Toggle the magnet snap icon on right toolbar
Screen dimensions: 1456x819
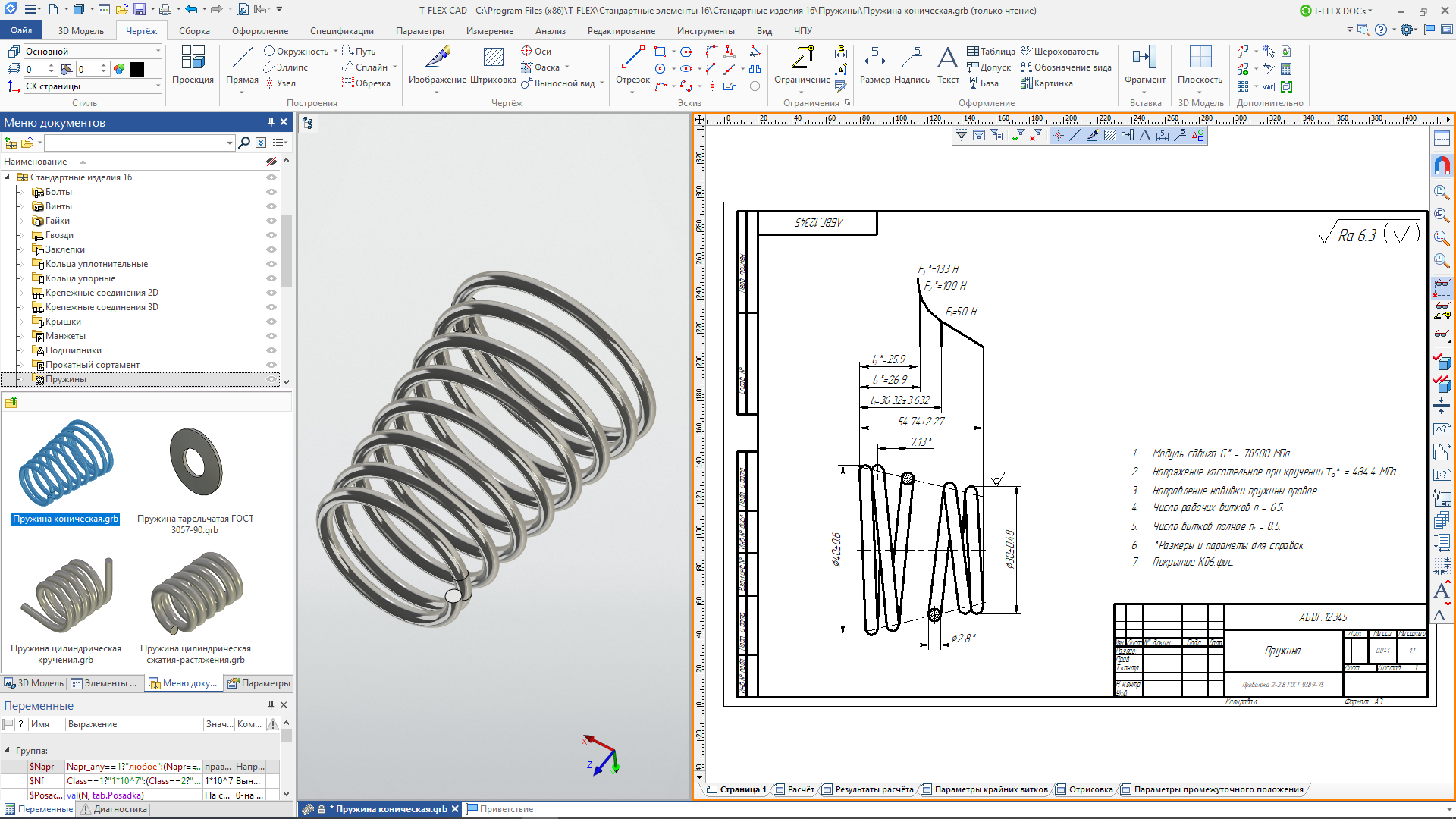coord(1442,165)
